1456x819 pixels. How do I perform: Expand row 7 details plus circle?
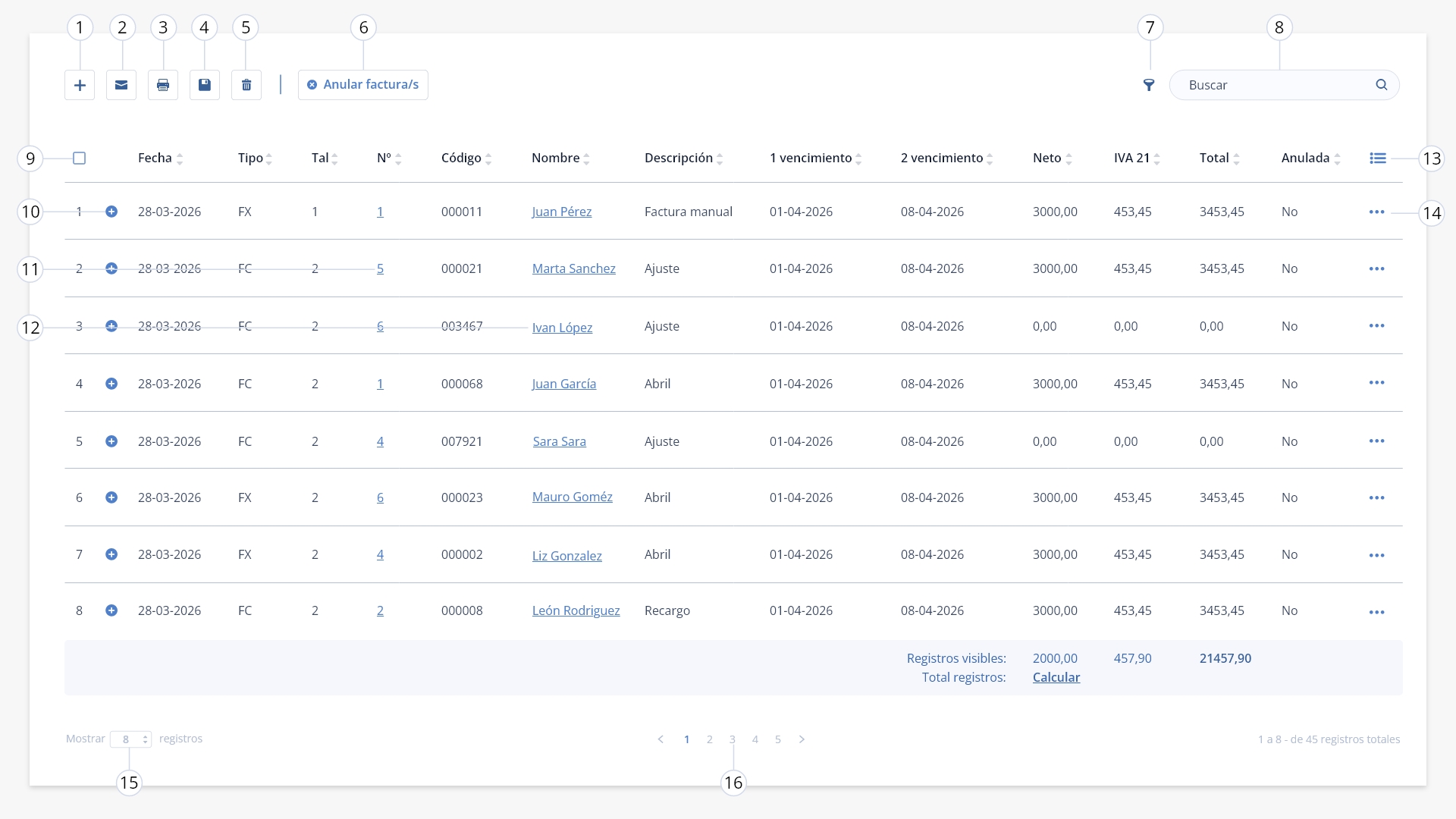coord(111,554)
